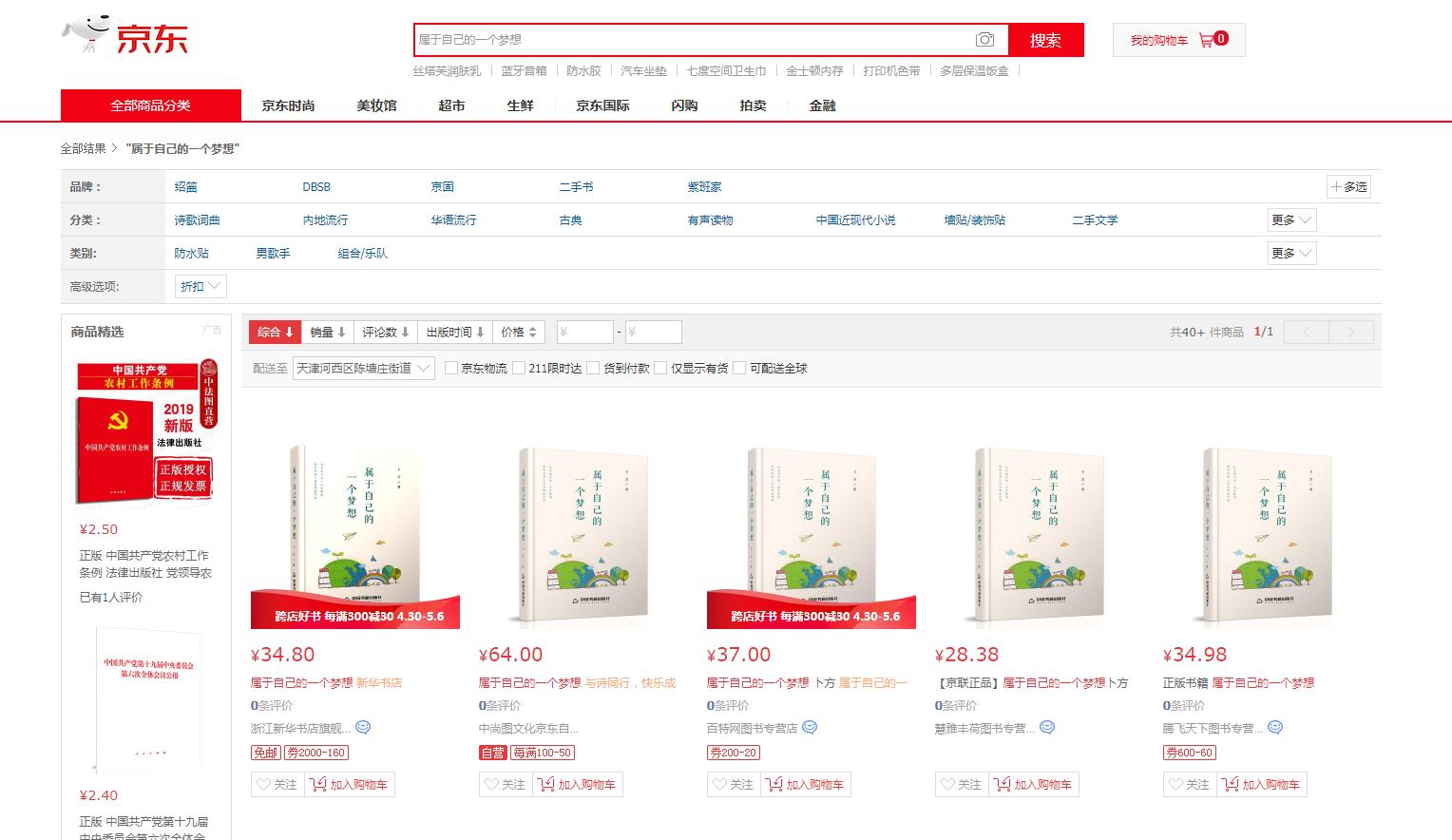This screenshot has width=1452, height=840.
Task: Go to 京东国际 nav item
Action: click(x=602, y=105)
